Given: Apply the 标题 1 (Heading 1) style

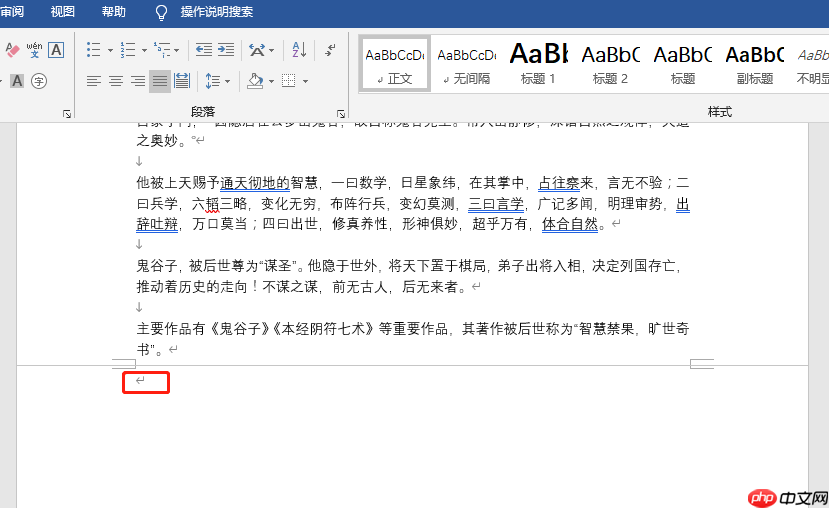Looking at the screenshot, I should (x=538, y=64).
